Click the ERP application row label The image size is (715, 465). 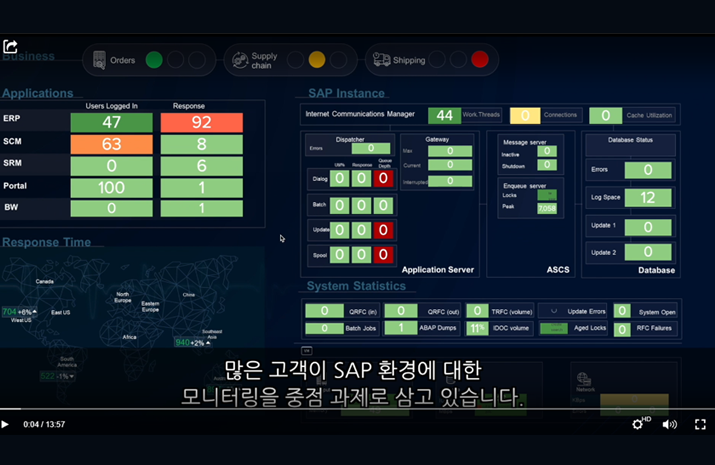(x=11, y=119)
